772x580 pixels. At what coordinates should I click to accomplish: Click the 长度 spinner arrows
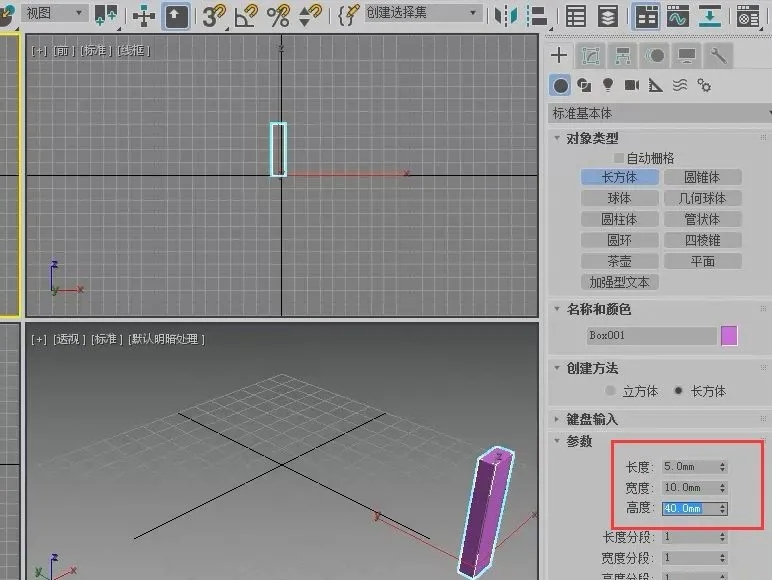click(x=722, y=466)
